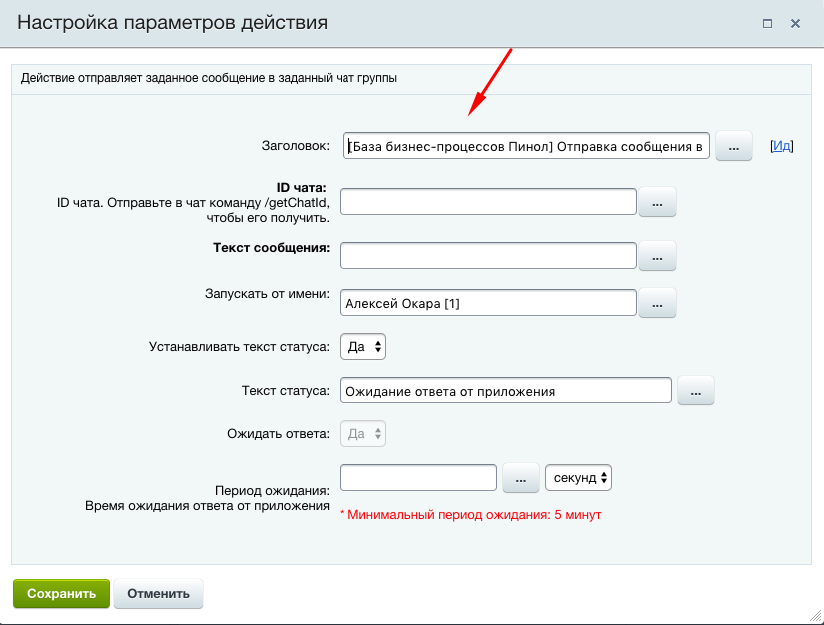Open Устанавливать текст статуса dropdown
The width and height of the screenshot is (824, 625).
363,346
